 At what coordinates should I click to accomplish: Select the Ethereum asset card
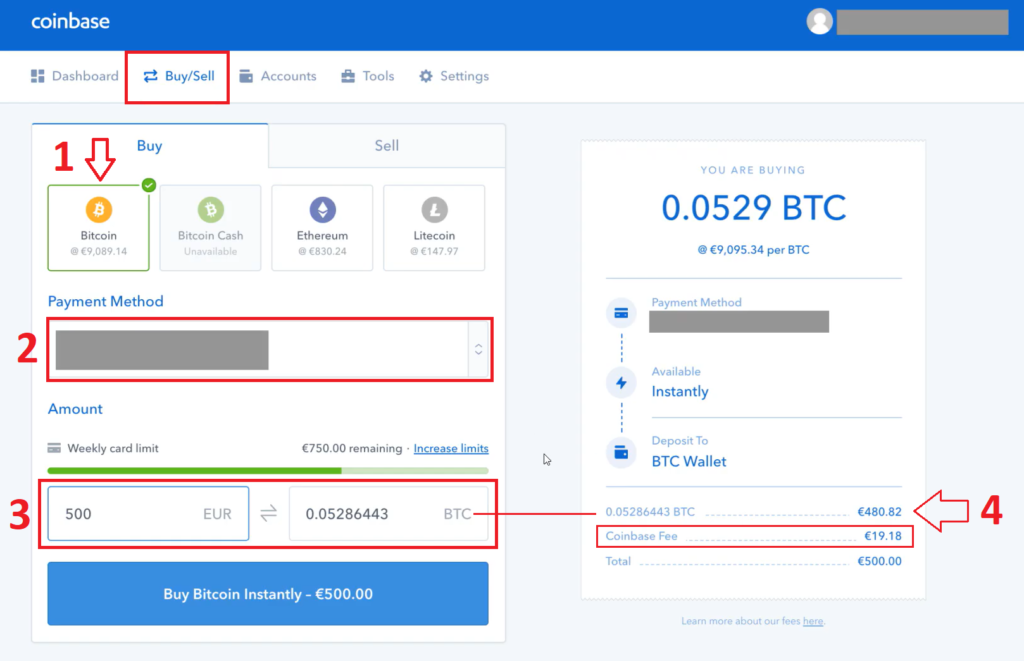coord(322,228)
